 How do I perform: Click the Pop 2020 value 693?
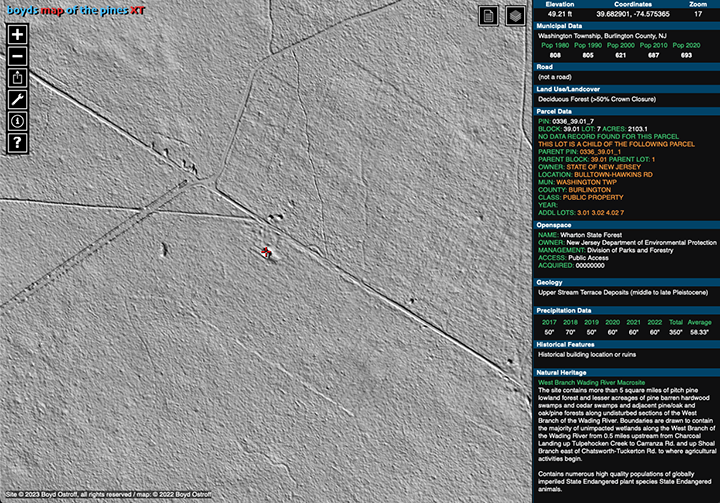click(686, 55)
